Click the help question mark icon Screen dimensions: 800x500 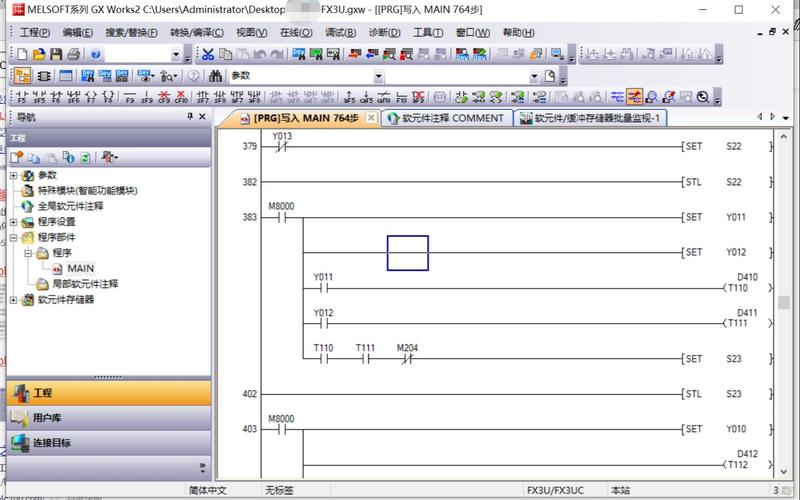pos(95,54)
